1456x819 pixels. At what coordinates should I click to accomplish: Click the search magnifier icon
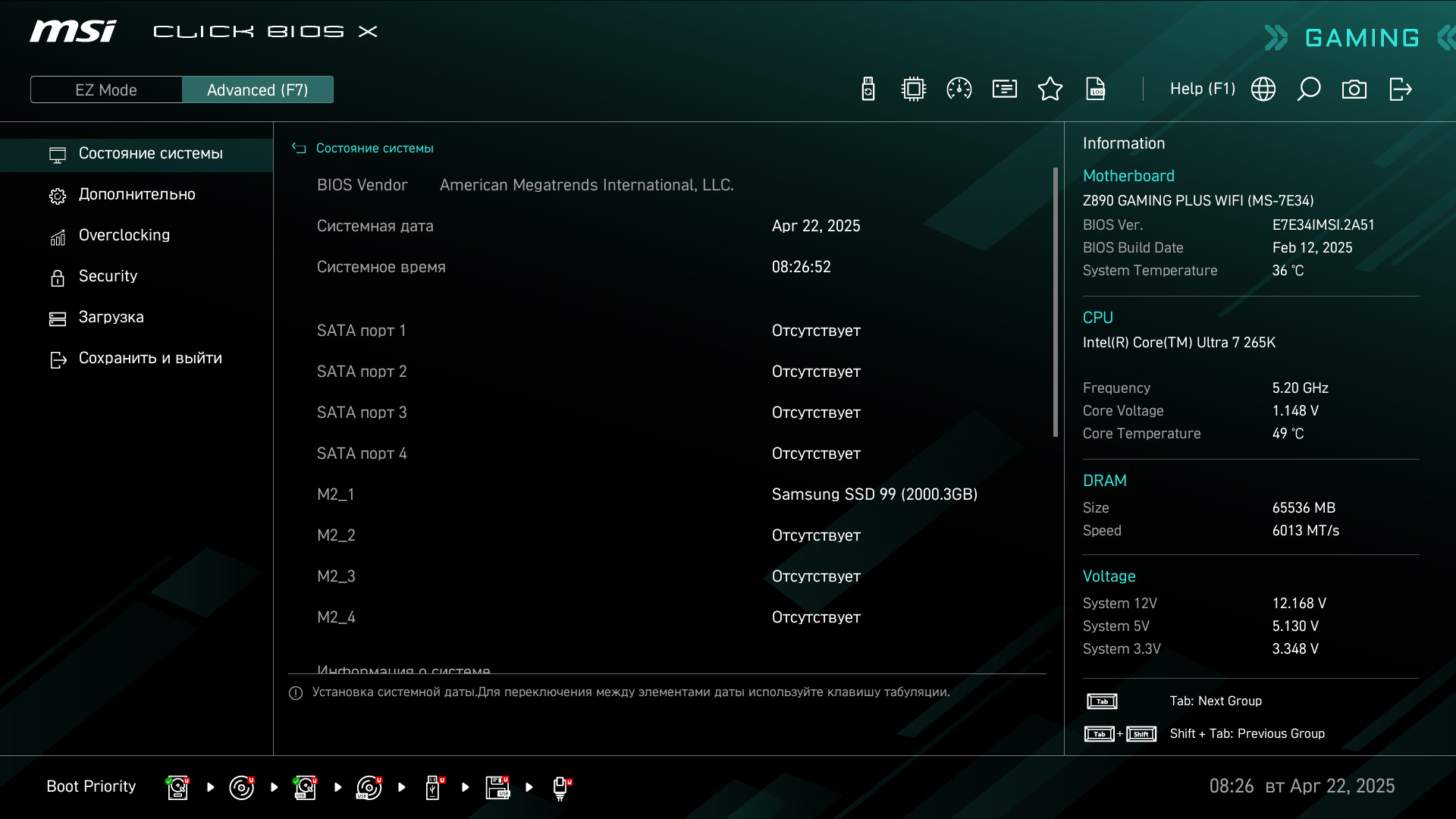[x=1309, y=89]
